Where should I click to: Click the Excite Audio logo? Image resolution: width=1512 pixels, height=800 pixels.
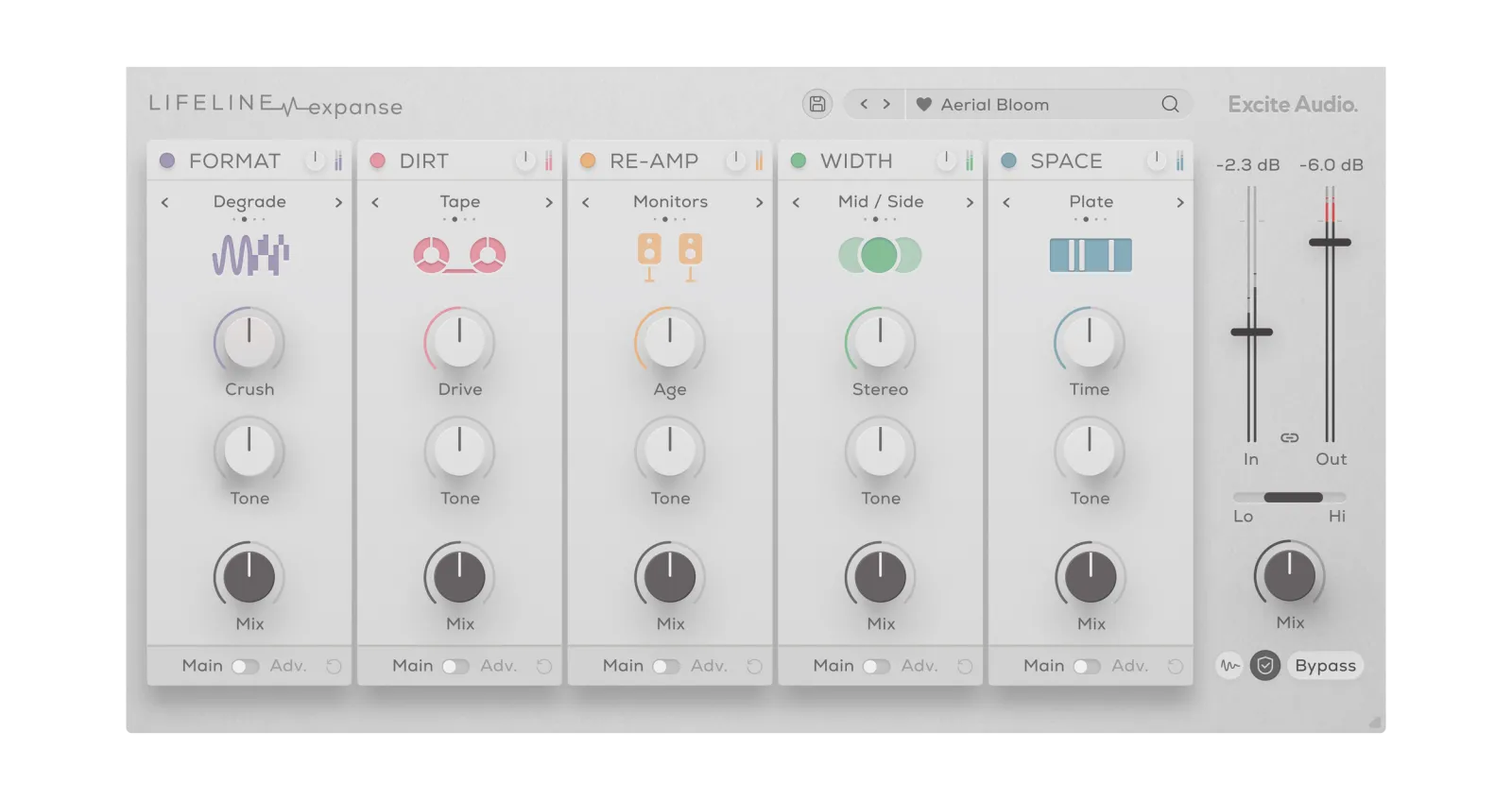[x=1293, y=104]
